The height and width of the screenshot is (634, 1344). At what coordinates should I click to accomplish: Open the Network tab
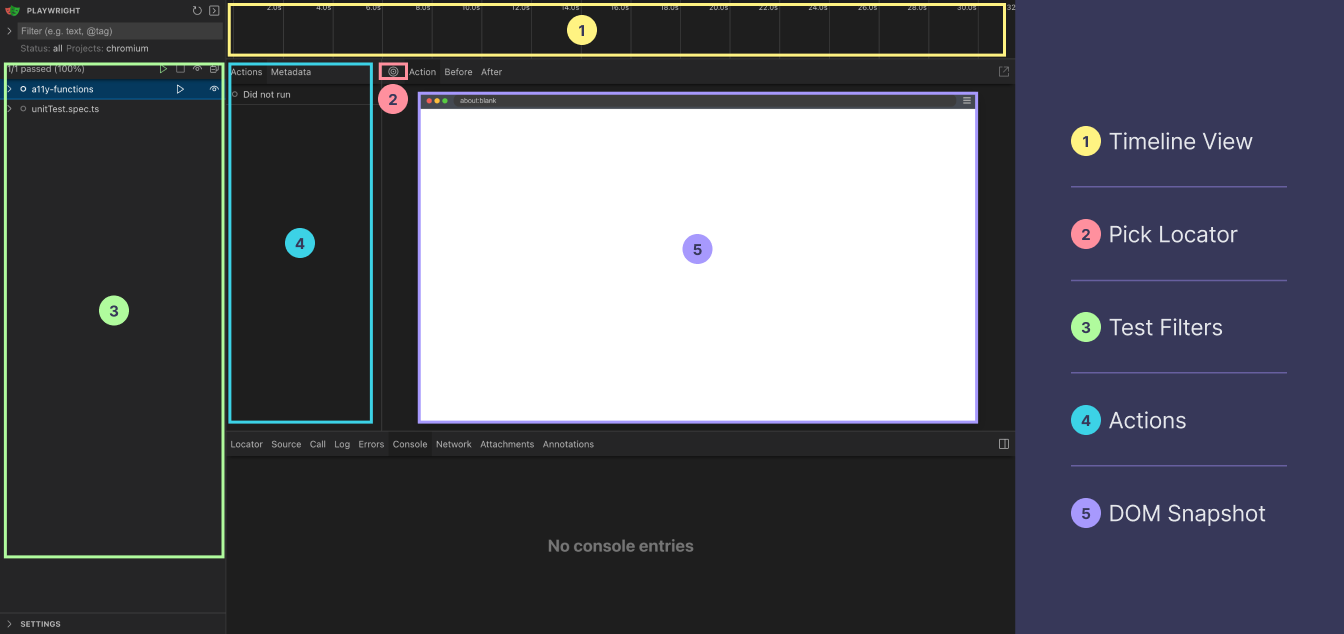pos(453,444)
